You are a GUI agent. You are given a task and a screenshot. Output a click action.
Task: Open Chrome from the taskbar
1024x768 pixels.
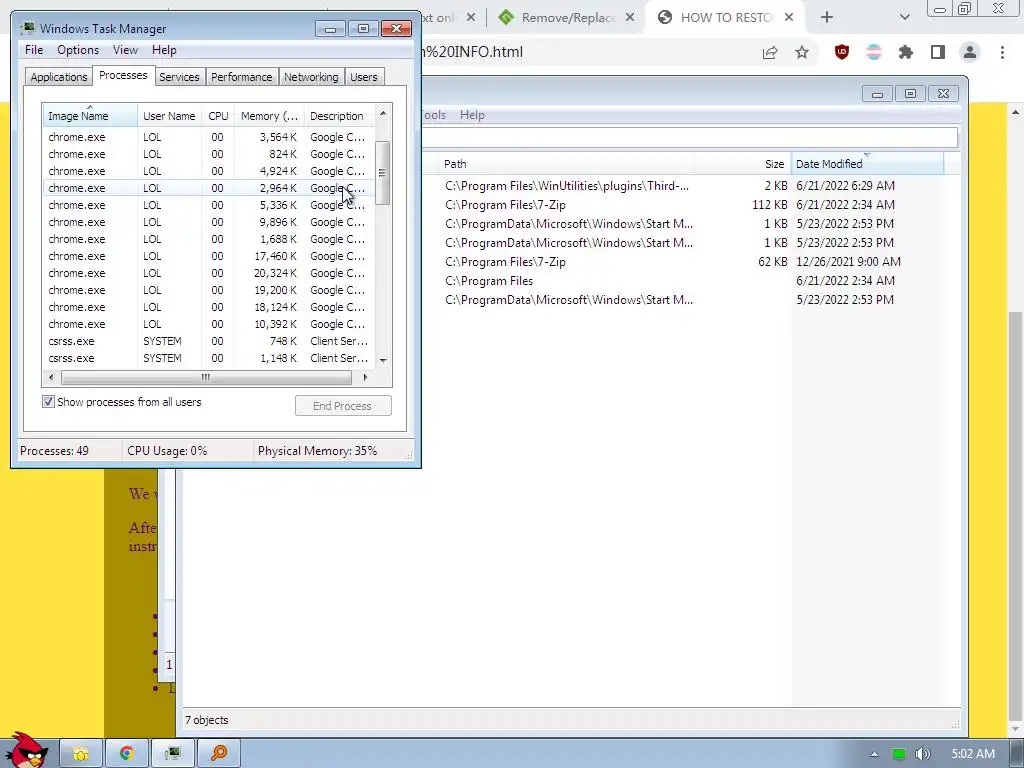(x=127, y=754)
